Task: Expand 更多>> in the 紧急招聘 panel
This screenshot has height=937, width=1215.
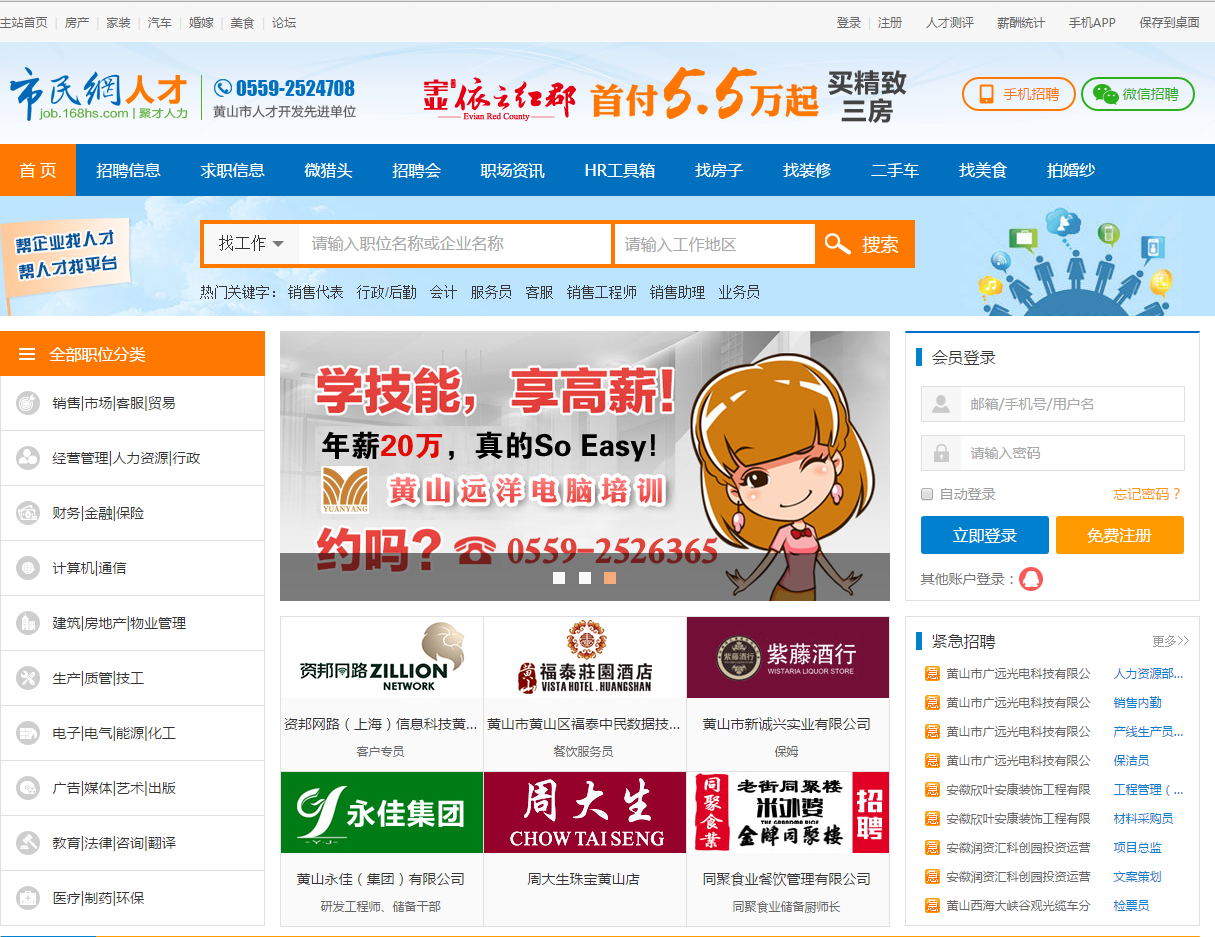Action: pos(1170,641)
